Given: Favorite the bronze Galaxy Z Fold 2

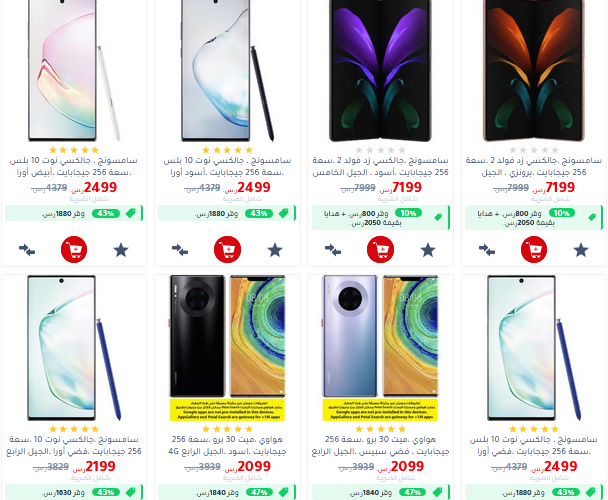Looking at the screenshot, I should [581, 250].
